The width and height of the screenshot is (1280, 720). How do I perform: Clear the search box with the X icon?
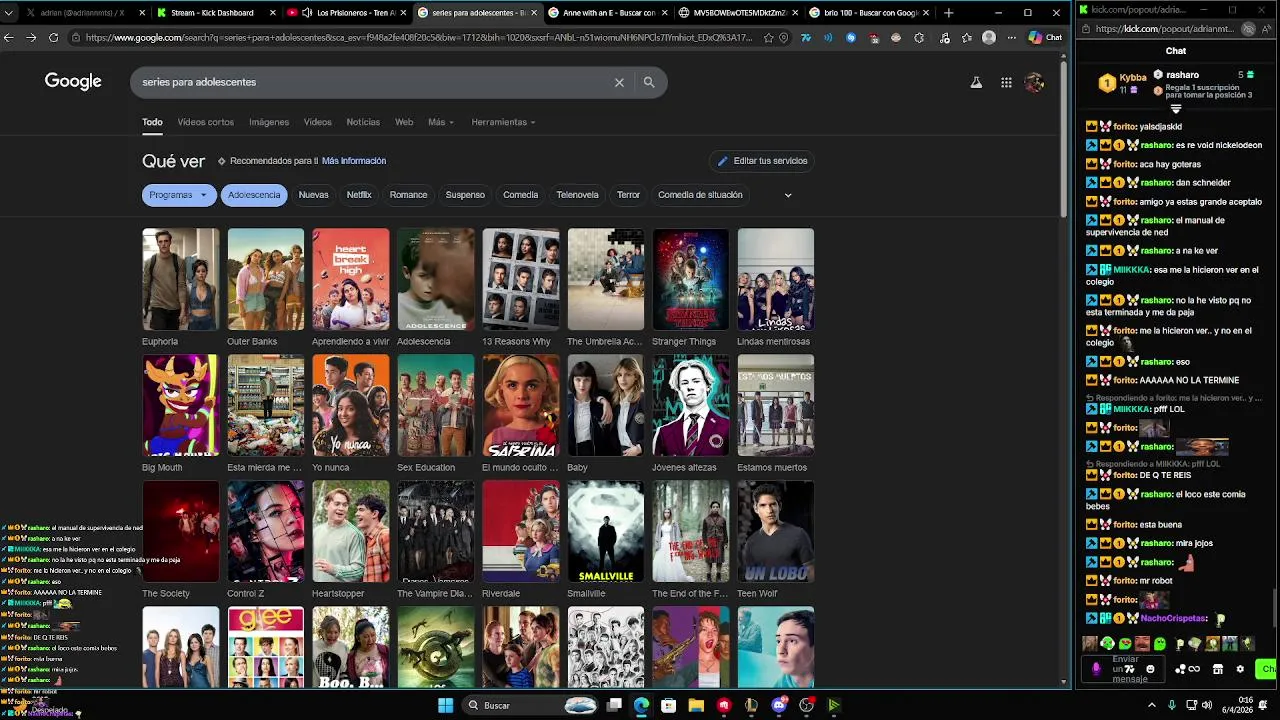tap(619, 82)
